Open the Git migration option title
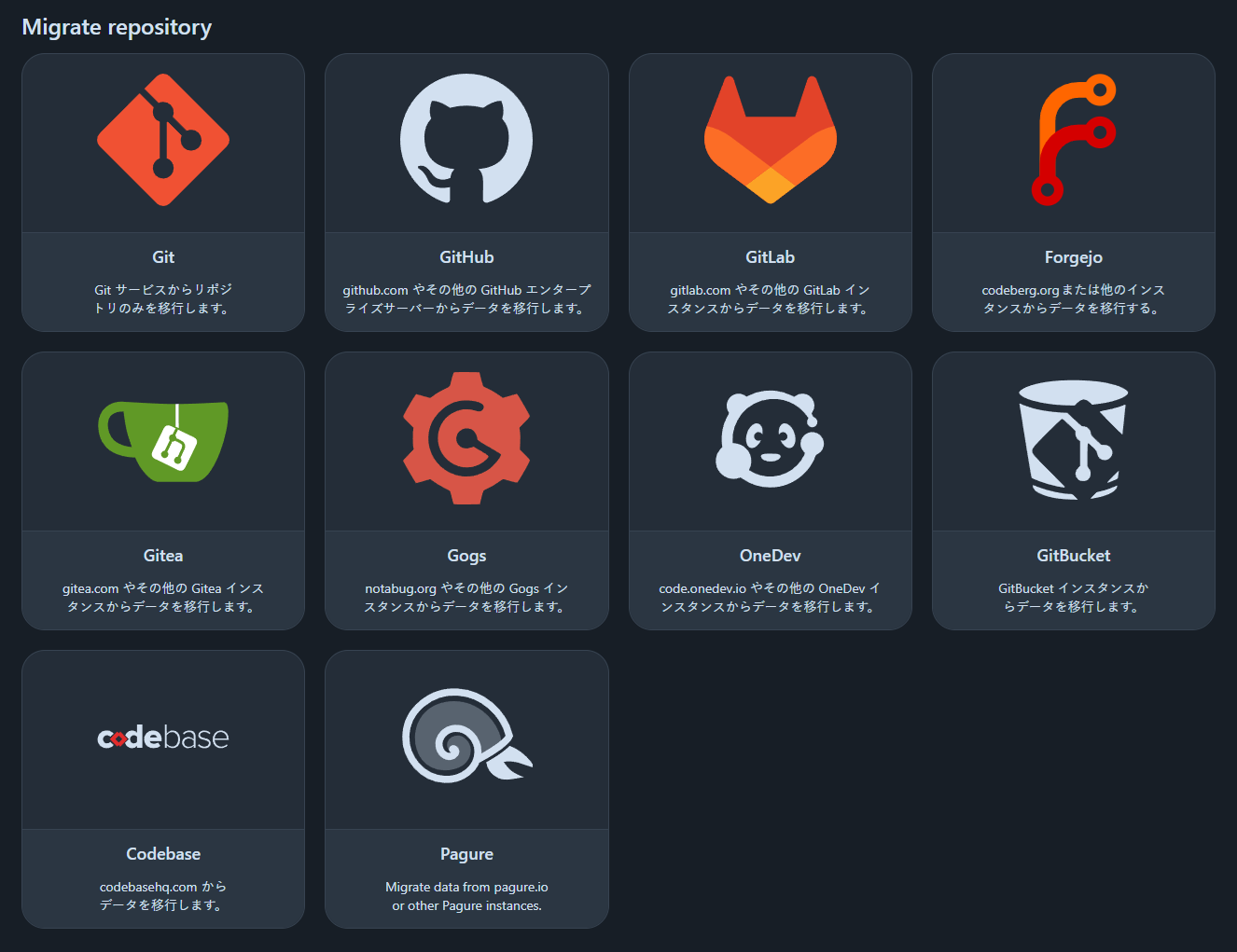The width and height of the screenshot is (1237, 952). pos(163,257)
